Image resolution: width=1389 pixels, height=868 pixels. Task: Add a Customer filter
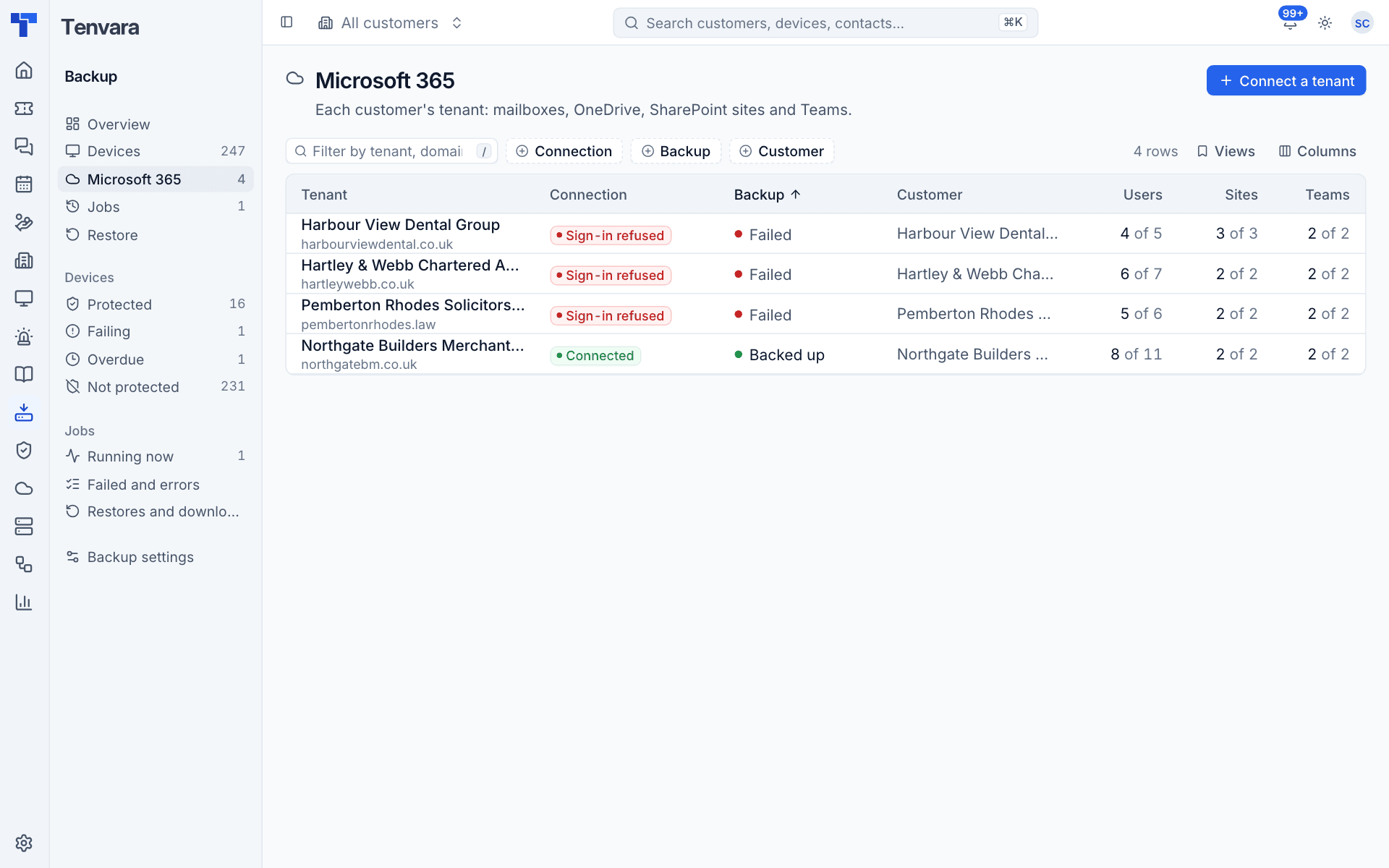click(x=782, y=151)
